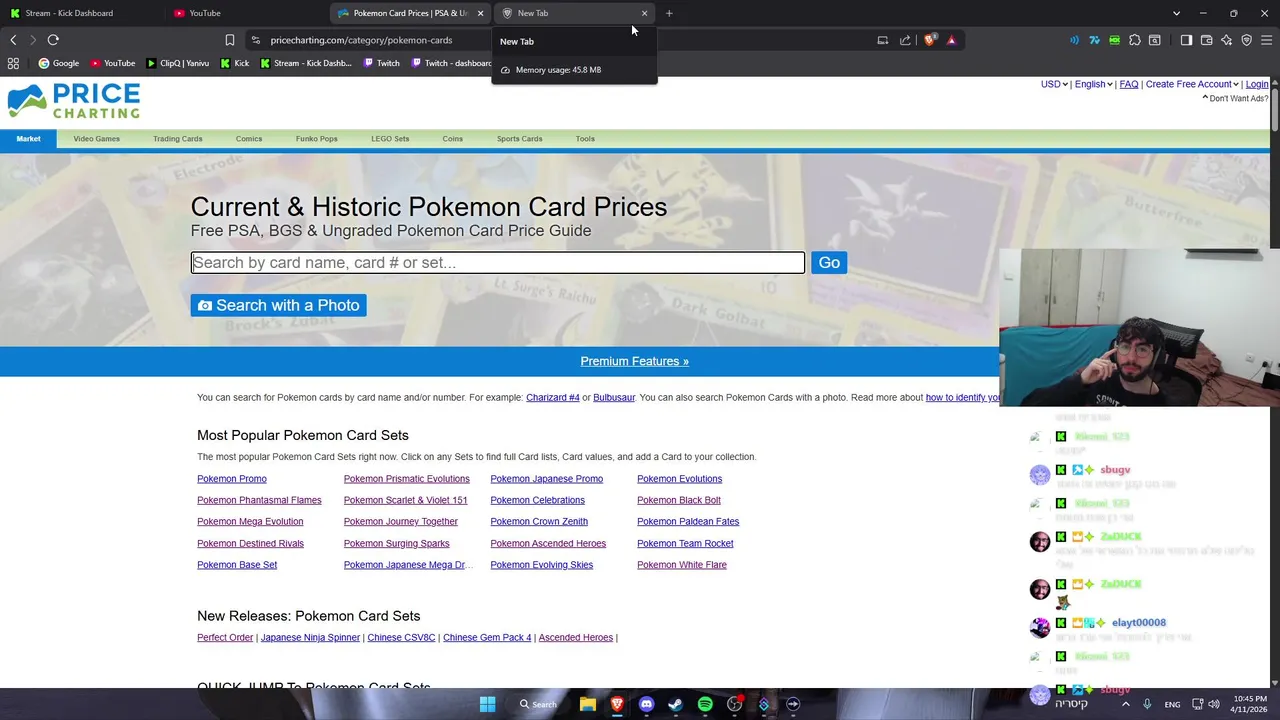The width and height of the screenshot is (1280, 720).
Task: Open File Explorer from the taskbar
Action: 588,704
